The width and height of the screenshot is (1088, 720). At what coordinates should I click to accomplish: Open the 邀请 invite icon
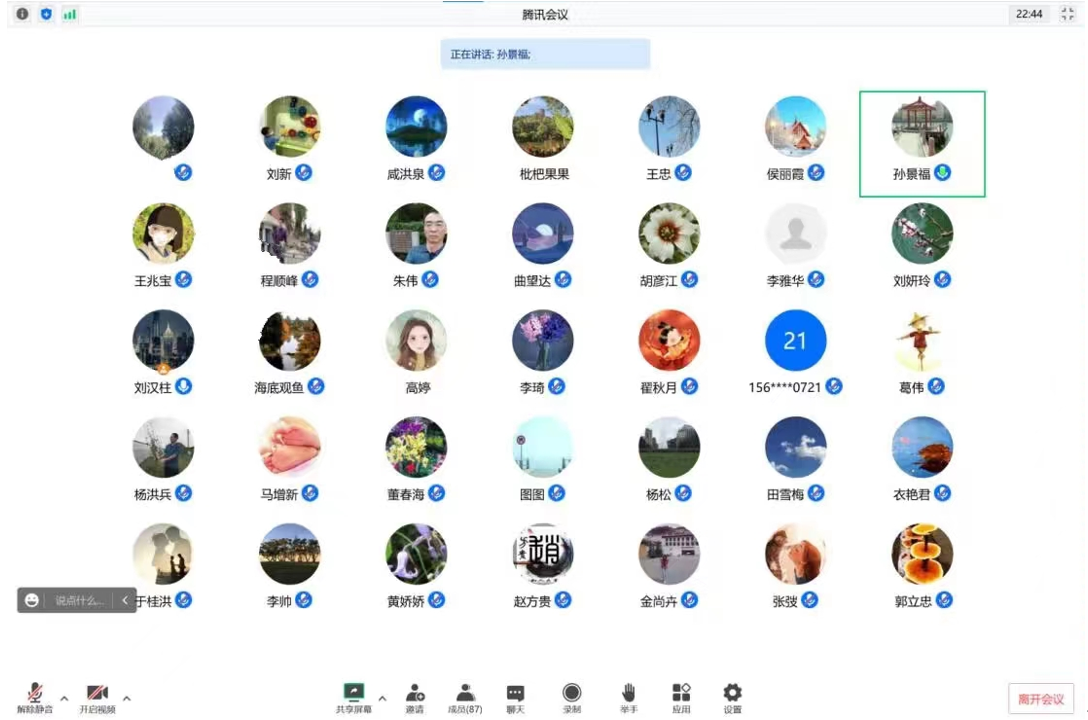(415, 698)
